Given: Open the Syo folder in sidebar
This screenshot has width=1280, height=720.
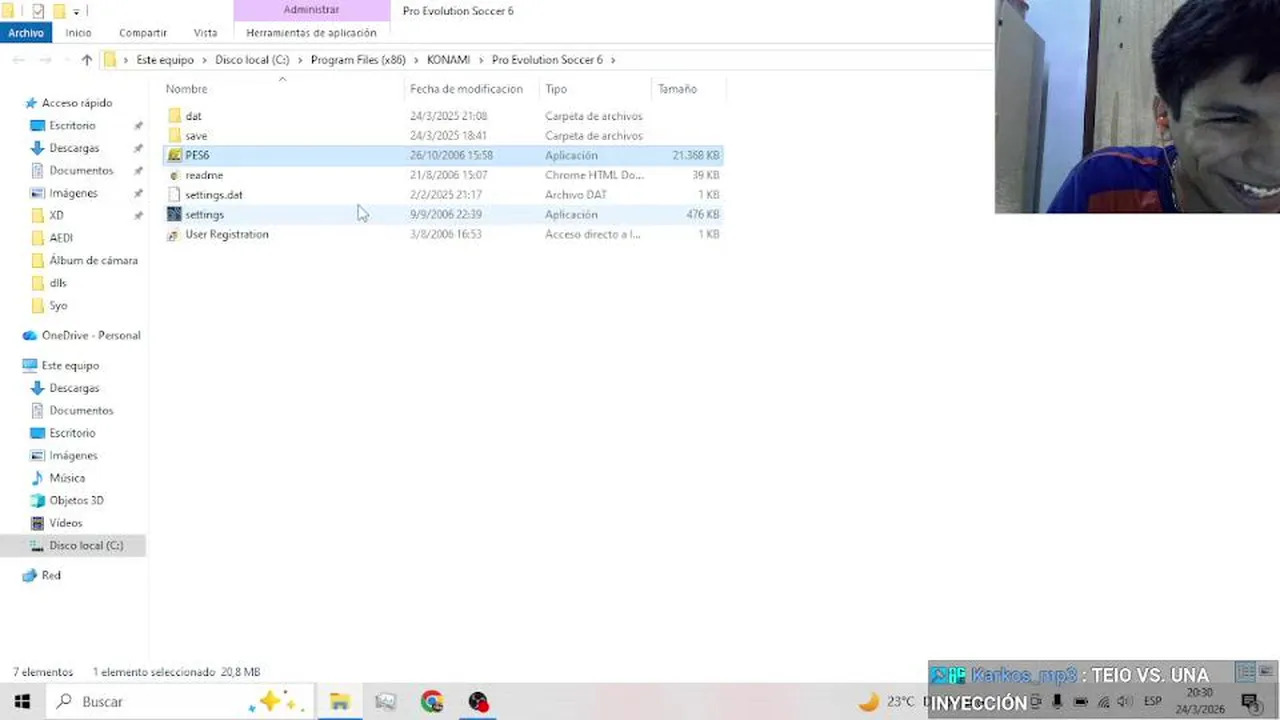Looking at the screenshot, I should (x=58, y=306).
